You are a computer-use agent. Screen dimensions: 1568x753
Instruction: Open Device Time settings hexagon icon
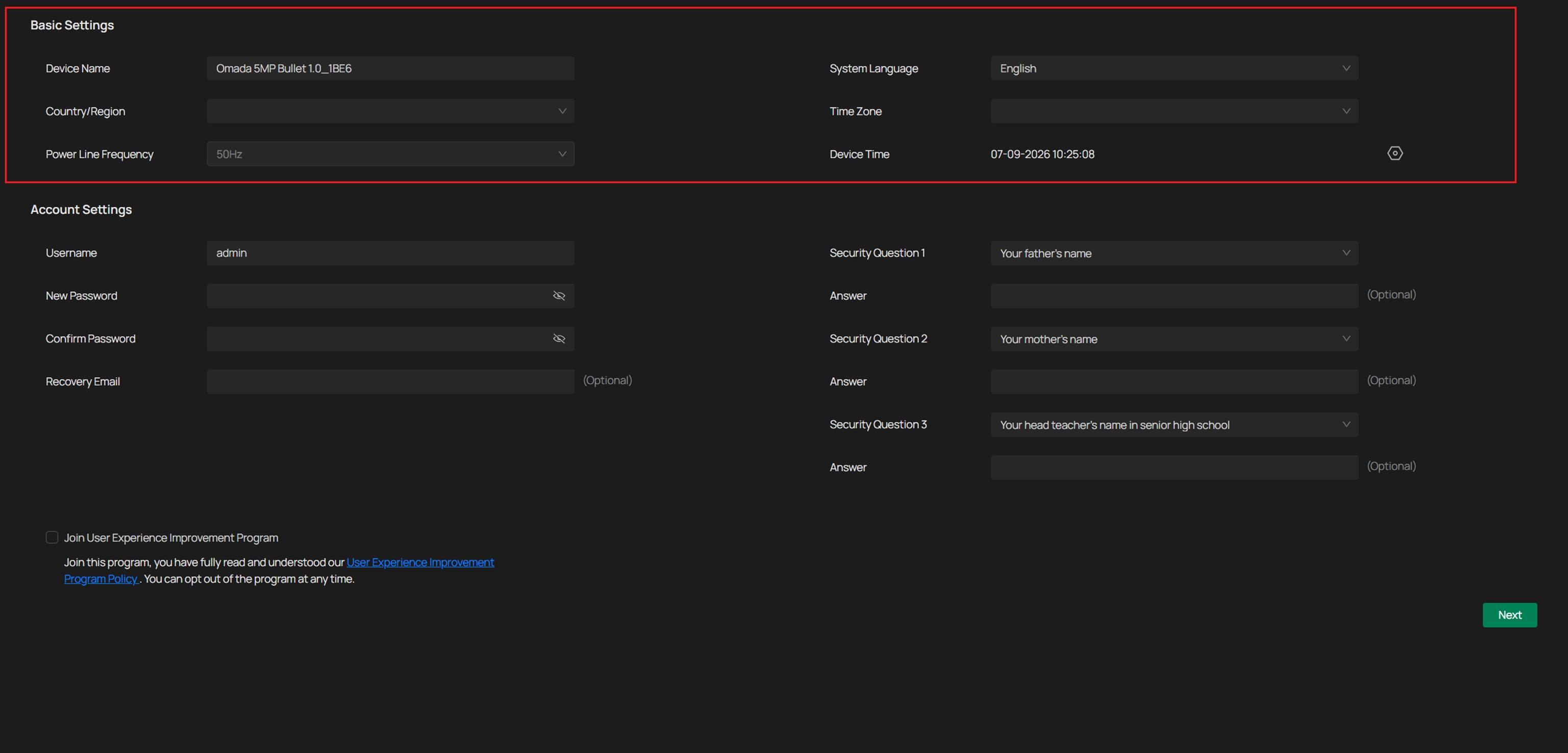coord(1394,153)
